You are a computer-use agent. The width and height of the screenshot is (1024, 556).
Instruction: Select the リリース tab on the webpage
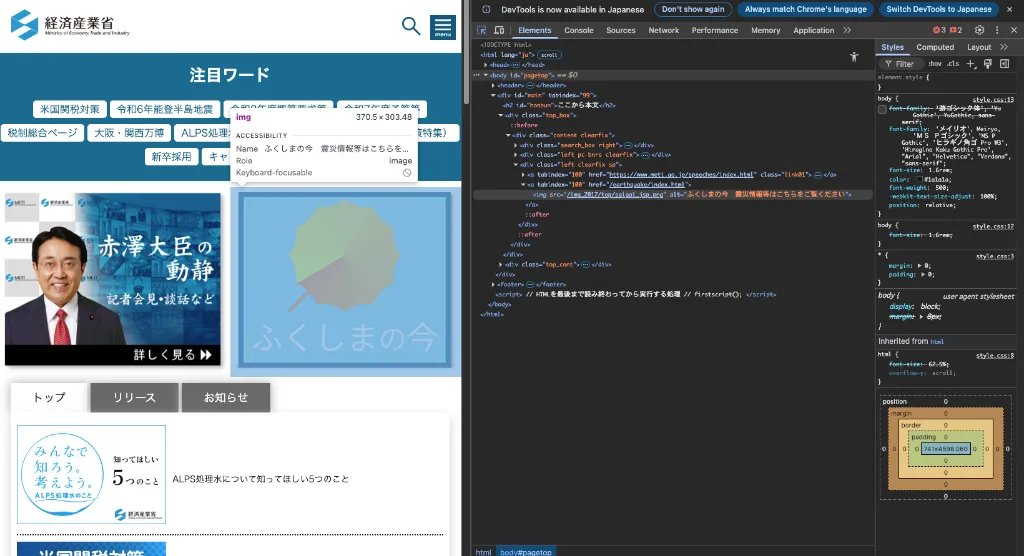click(x=134, y=398)
